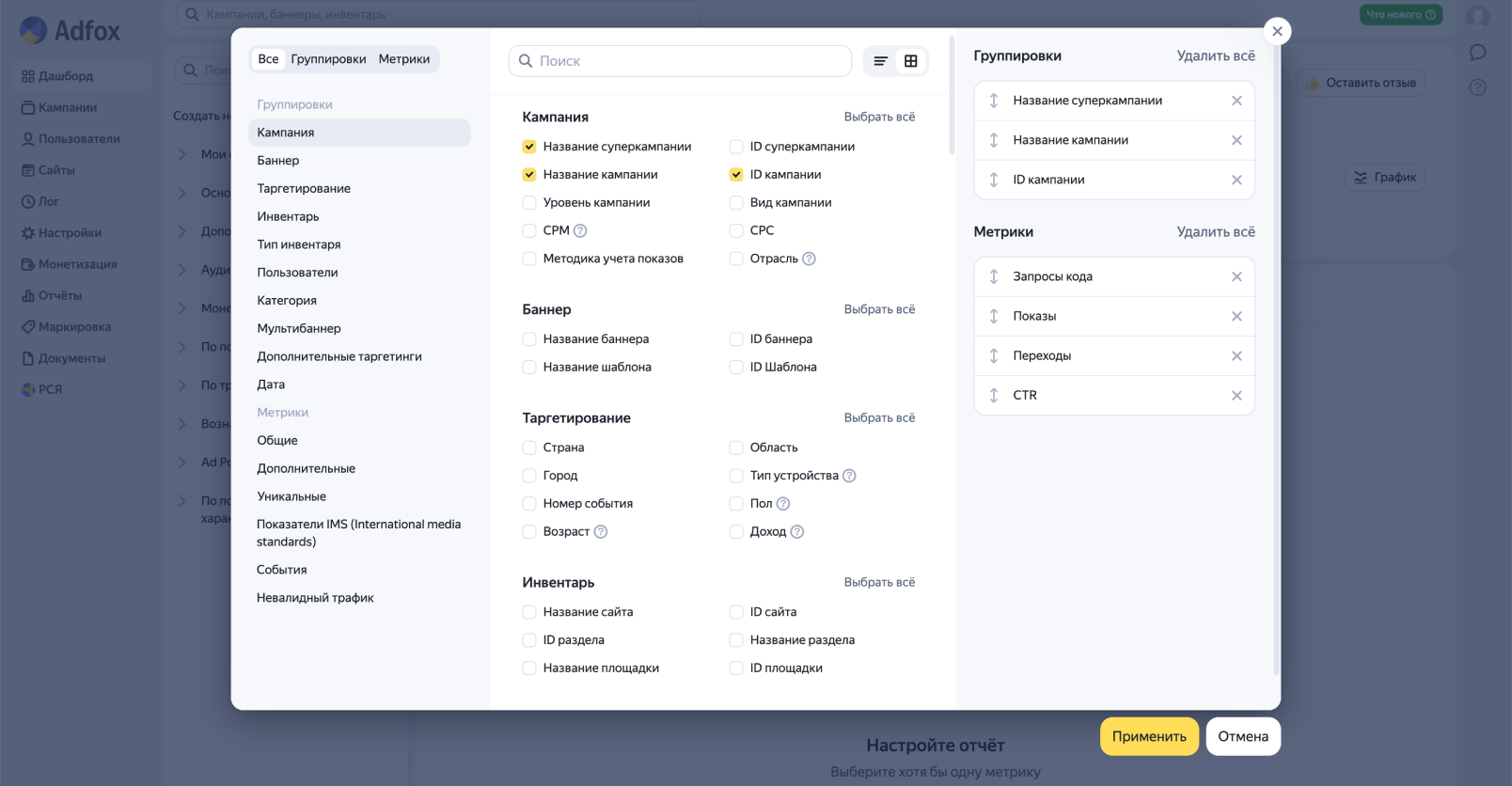Show help tooltip for Возраст
The image size is (1512, 786).
pyautogui.click(x=601, y=532)
